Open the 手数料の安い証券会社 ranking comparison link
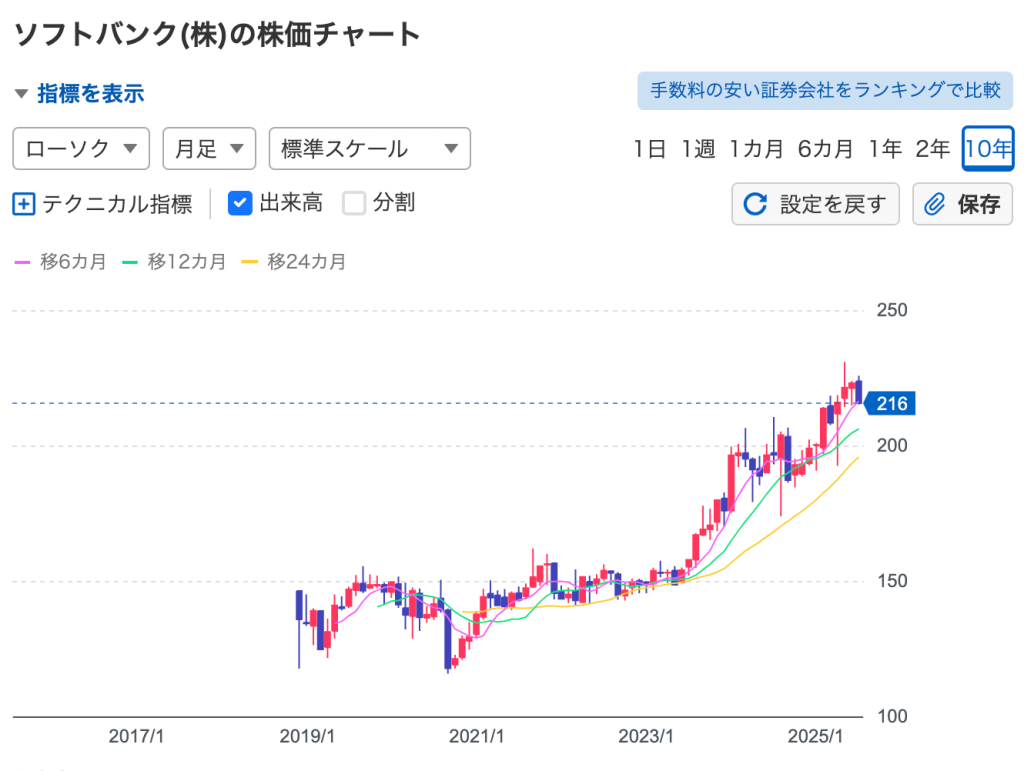The image size is (1024, 771). (825, 90)
